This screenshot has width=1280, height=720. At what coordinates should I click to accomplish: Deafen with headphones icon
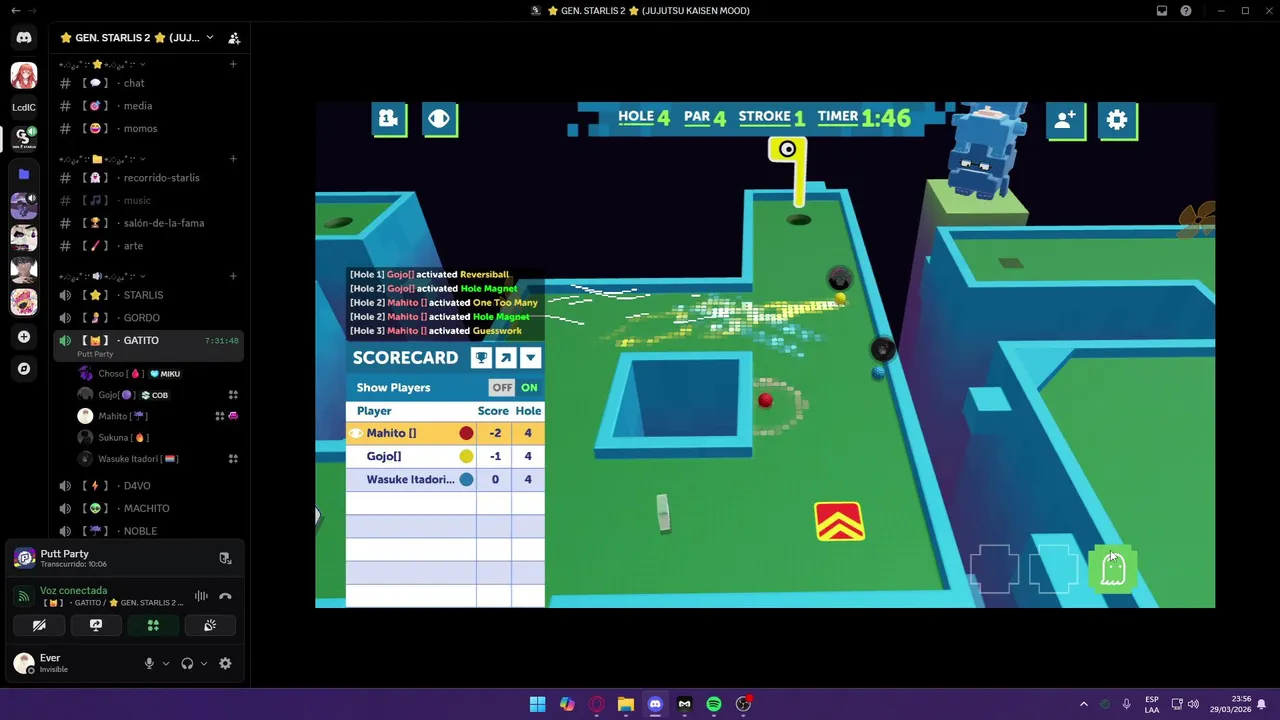coord(187,664)
